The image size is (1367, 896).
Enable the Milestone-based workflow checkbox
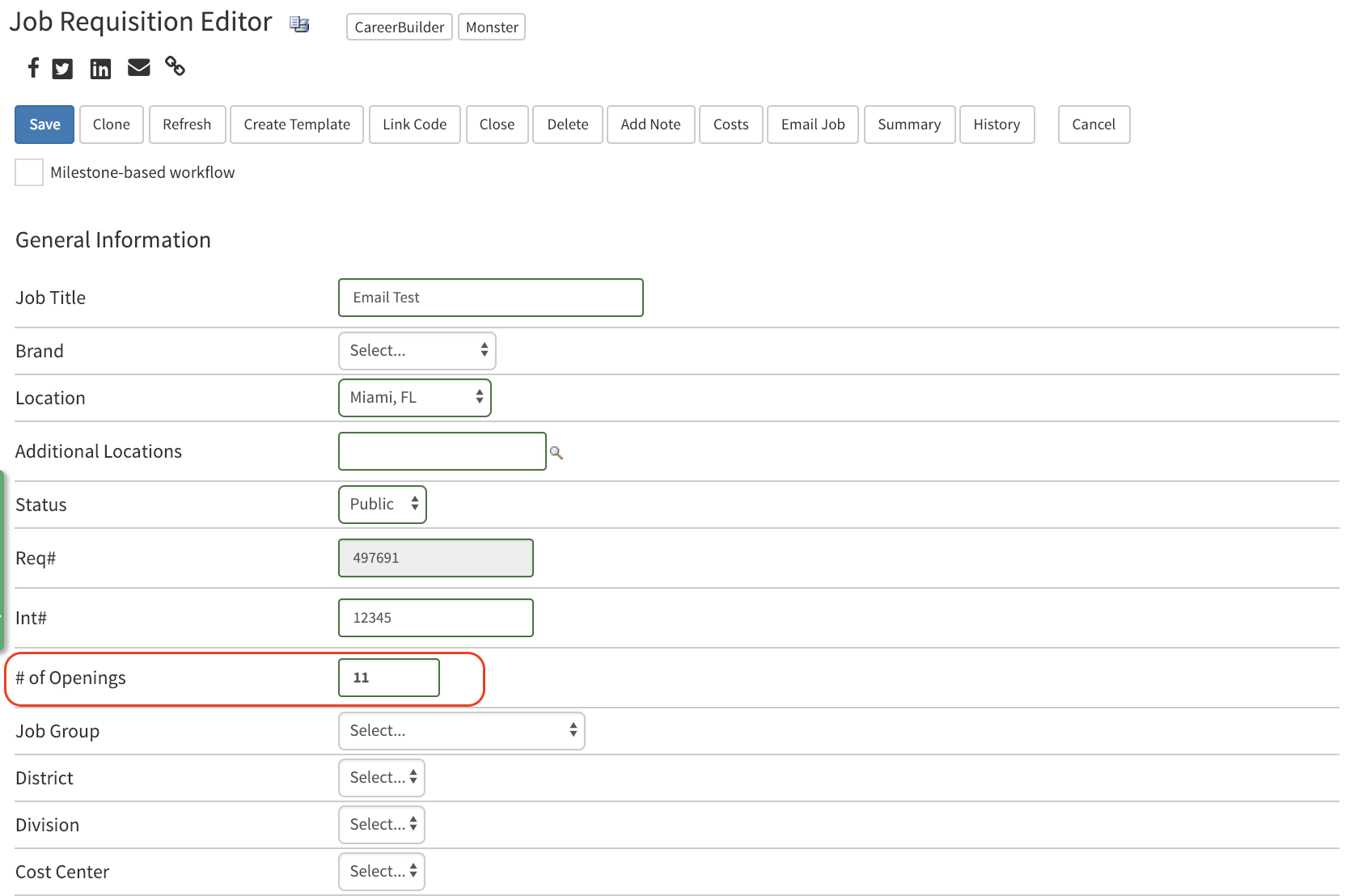click(28, 172)
